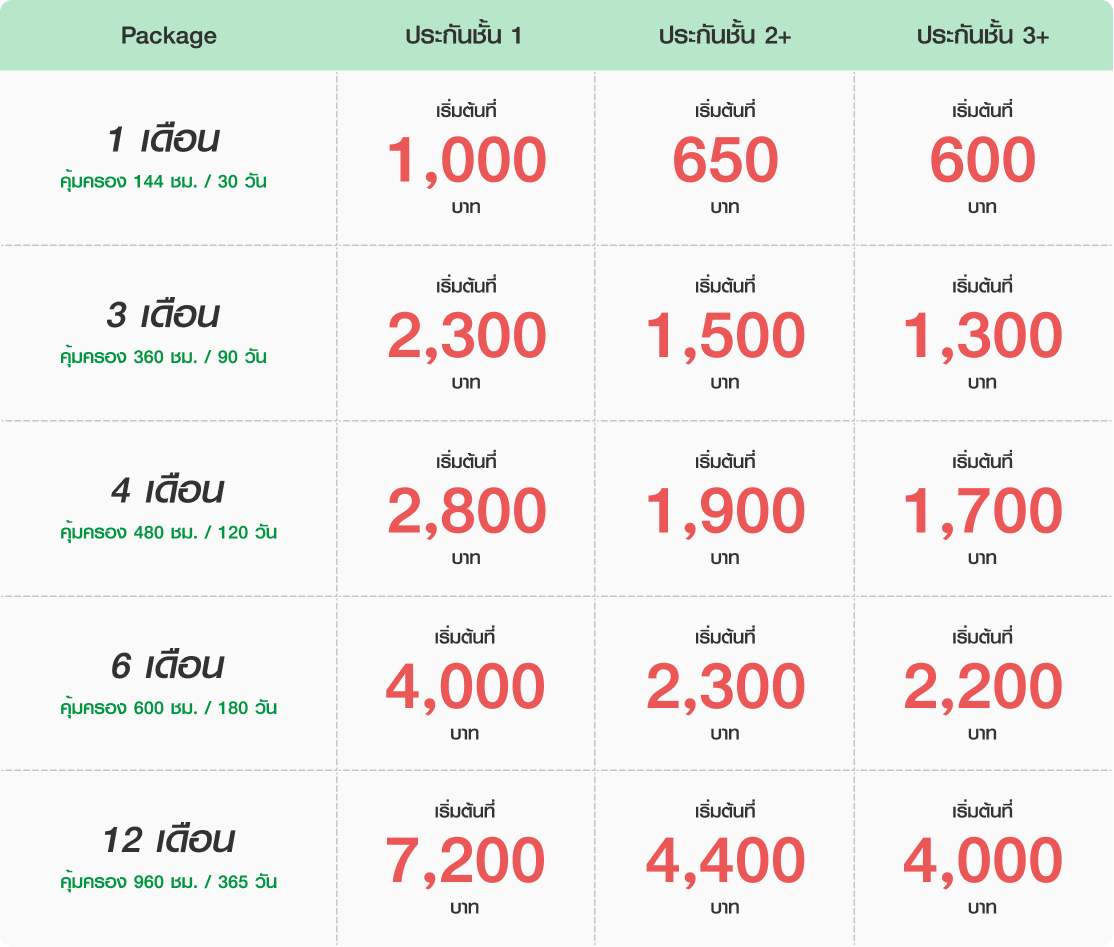Screen dimensions: 1114x947
Task: Choose the 3 เดือน package row label
Action: coord(163,315)
